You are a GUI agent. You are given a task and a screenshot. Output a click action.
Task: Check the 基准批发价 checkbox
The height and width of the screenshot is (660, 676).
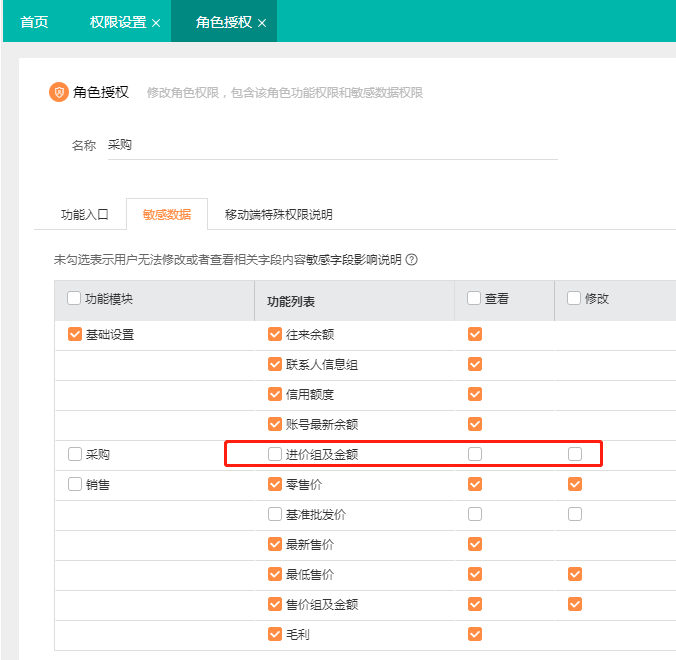(x=275, y=515)
